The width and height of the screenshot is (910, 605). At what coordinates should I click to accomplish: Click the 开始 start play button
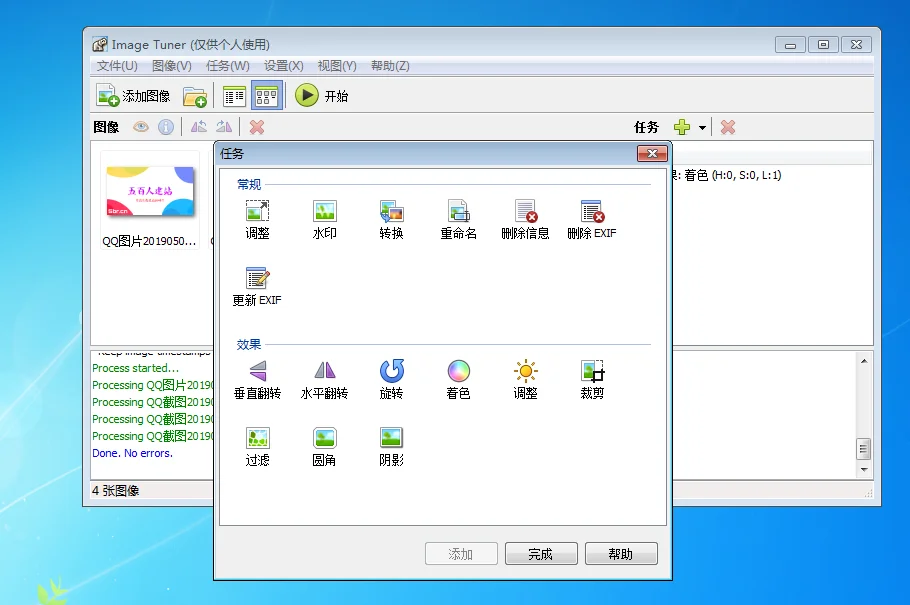tap(322, 95)
